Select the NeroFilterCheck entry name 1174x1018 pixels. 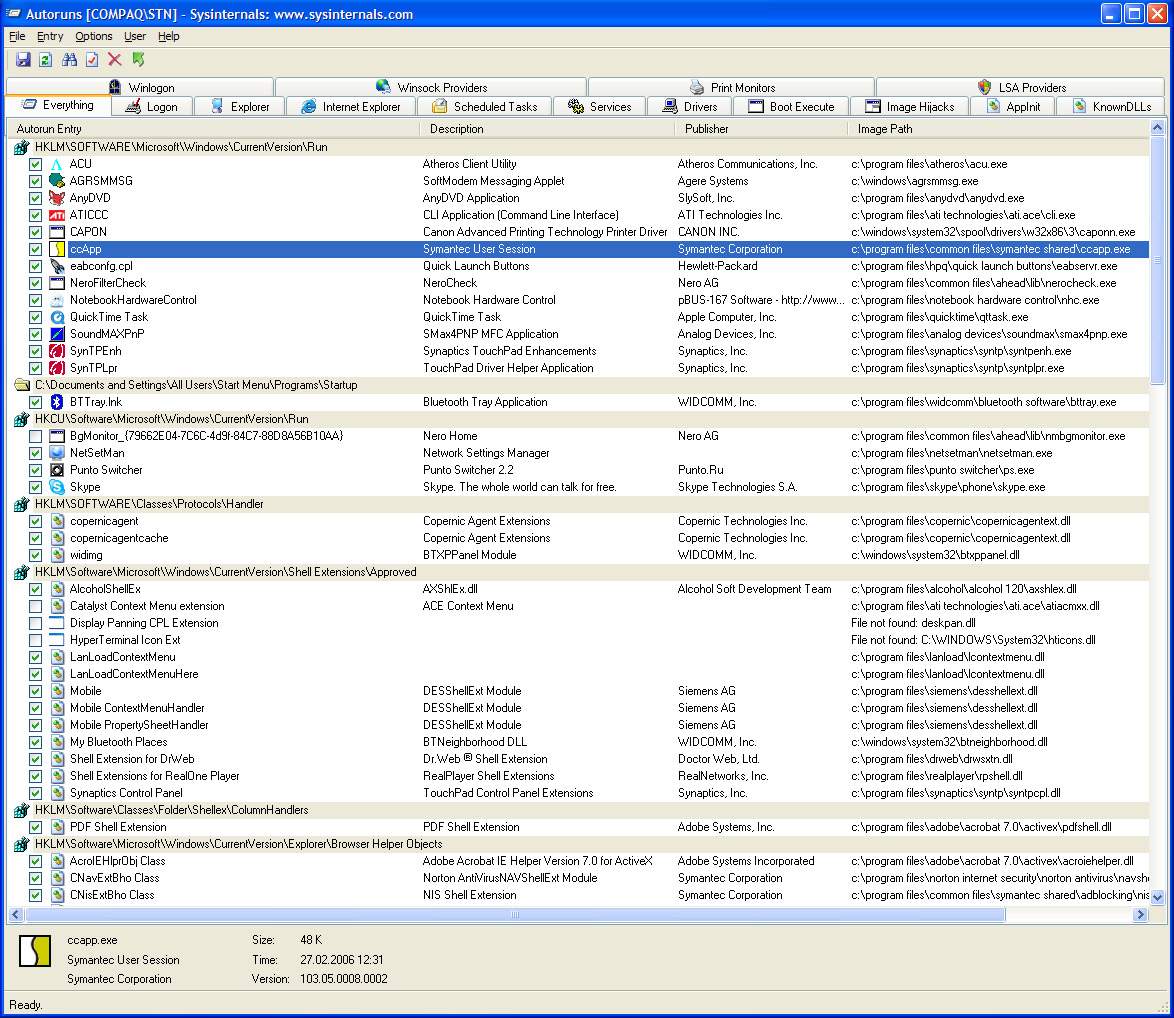[108, 283]
